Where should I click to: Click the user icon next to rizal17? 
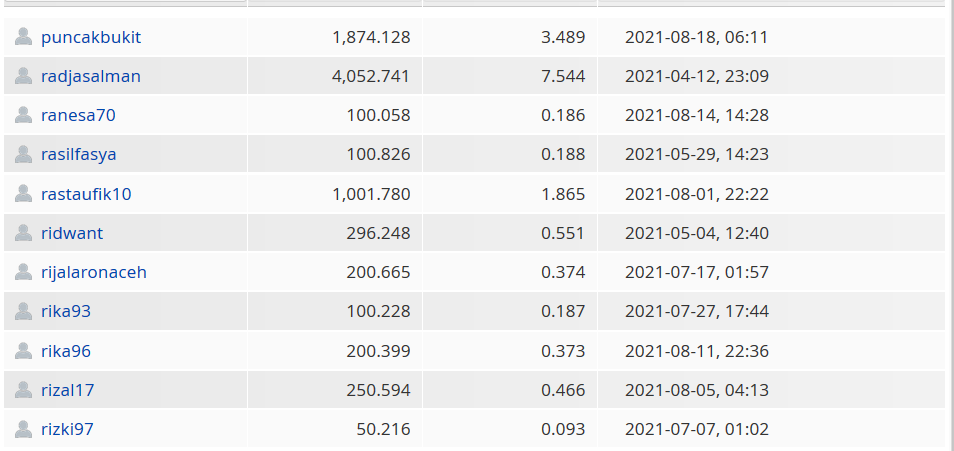(23, 390)
